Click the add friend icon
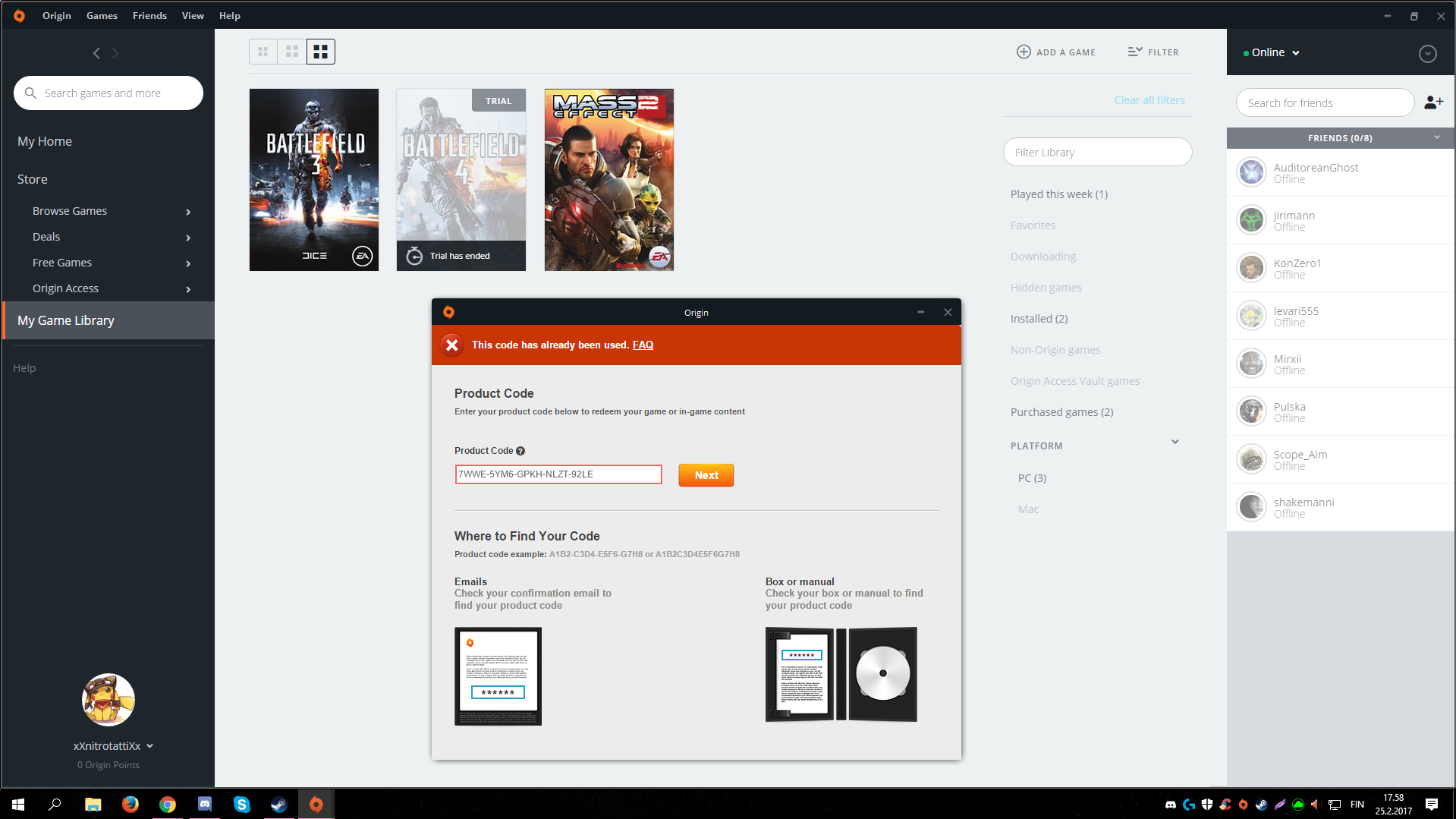Screen dimensions: 1456x819 [x=1433, y=102]
